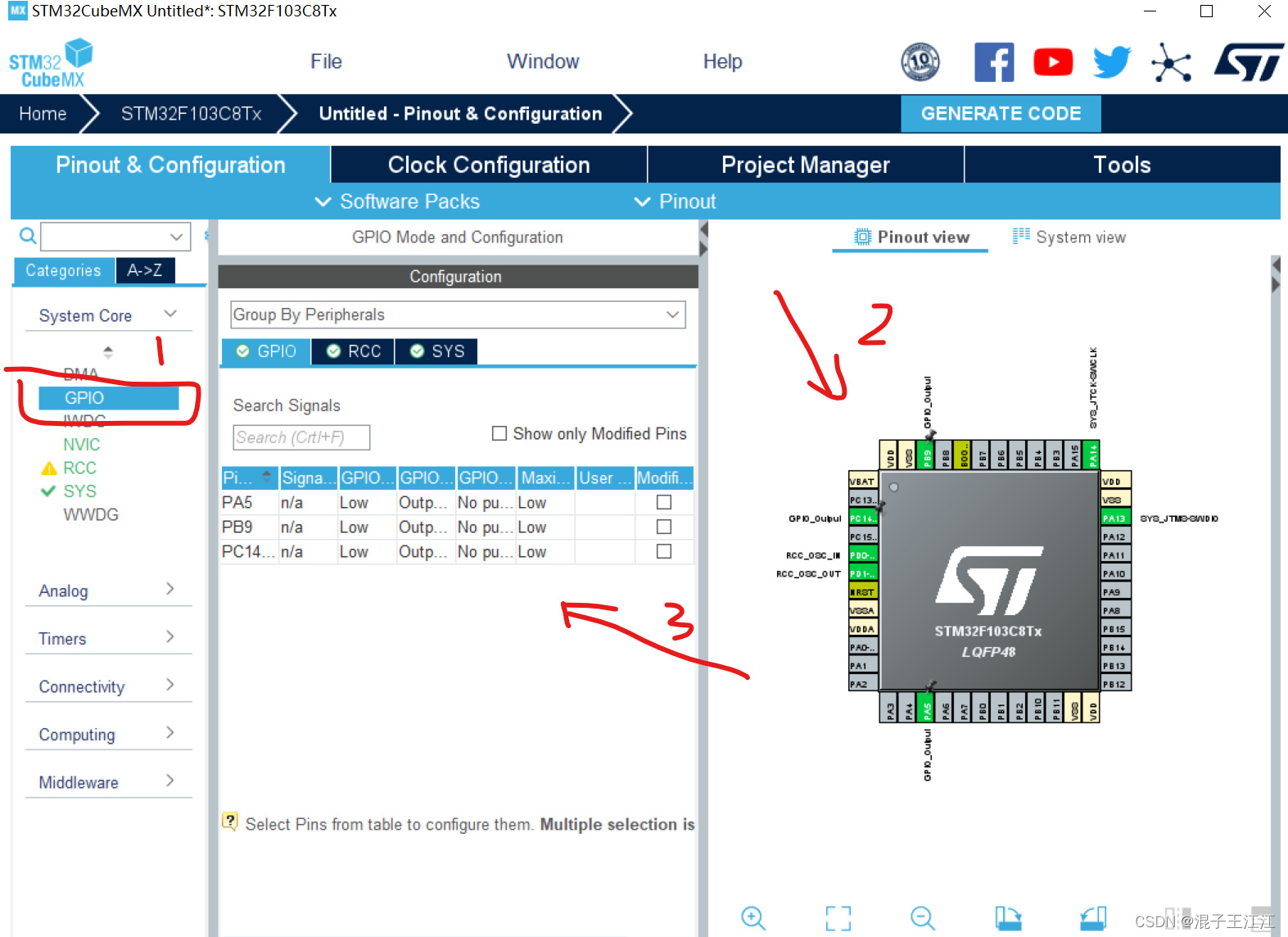This screenshot has height=937, width=1288.
Task: Select the PA5 row in GPIO table
Action: 458,502
